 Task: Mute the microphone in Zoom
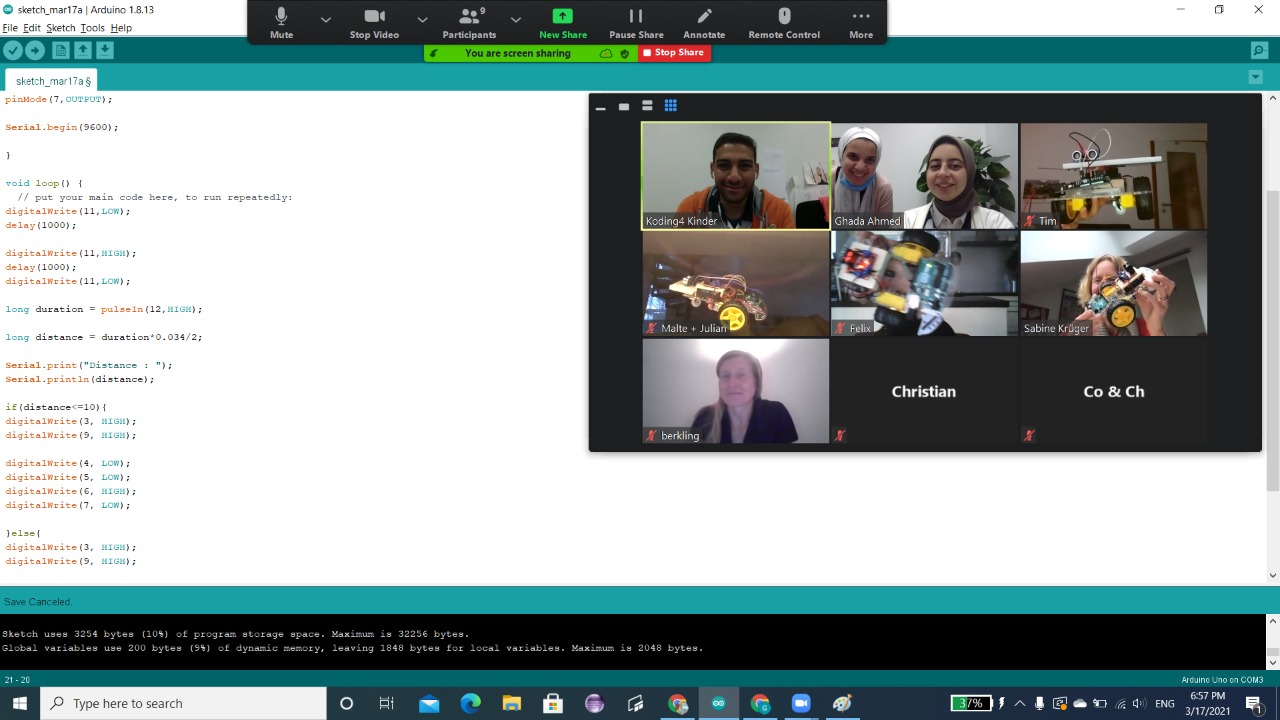point(281,23)
